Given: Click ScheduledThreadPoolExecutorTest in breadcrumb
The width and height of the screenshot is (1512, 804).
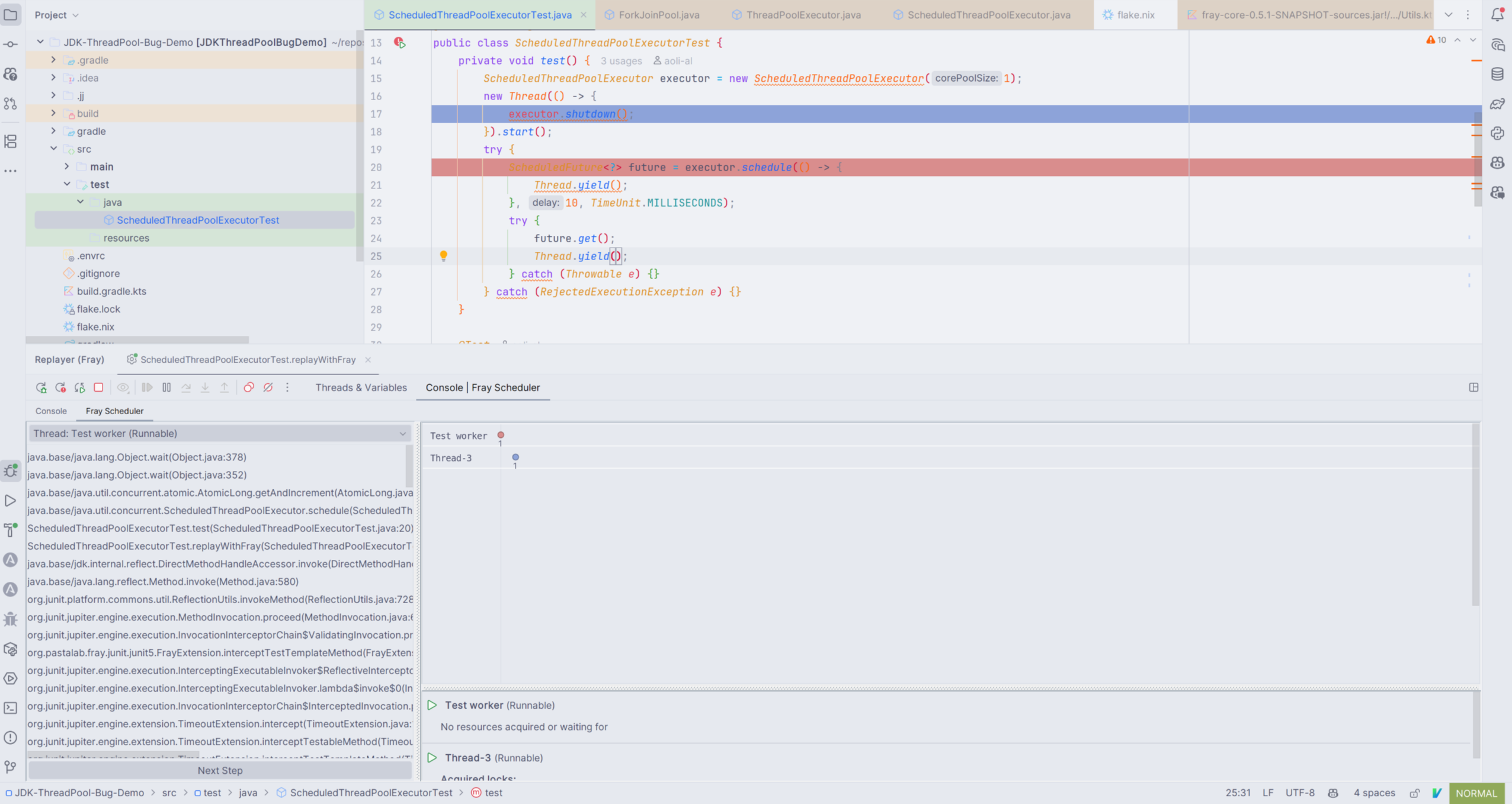Looking at the screenshot, I should (370, 793).
